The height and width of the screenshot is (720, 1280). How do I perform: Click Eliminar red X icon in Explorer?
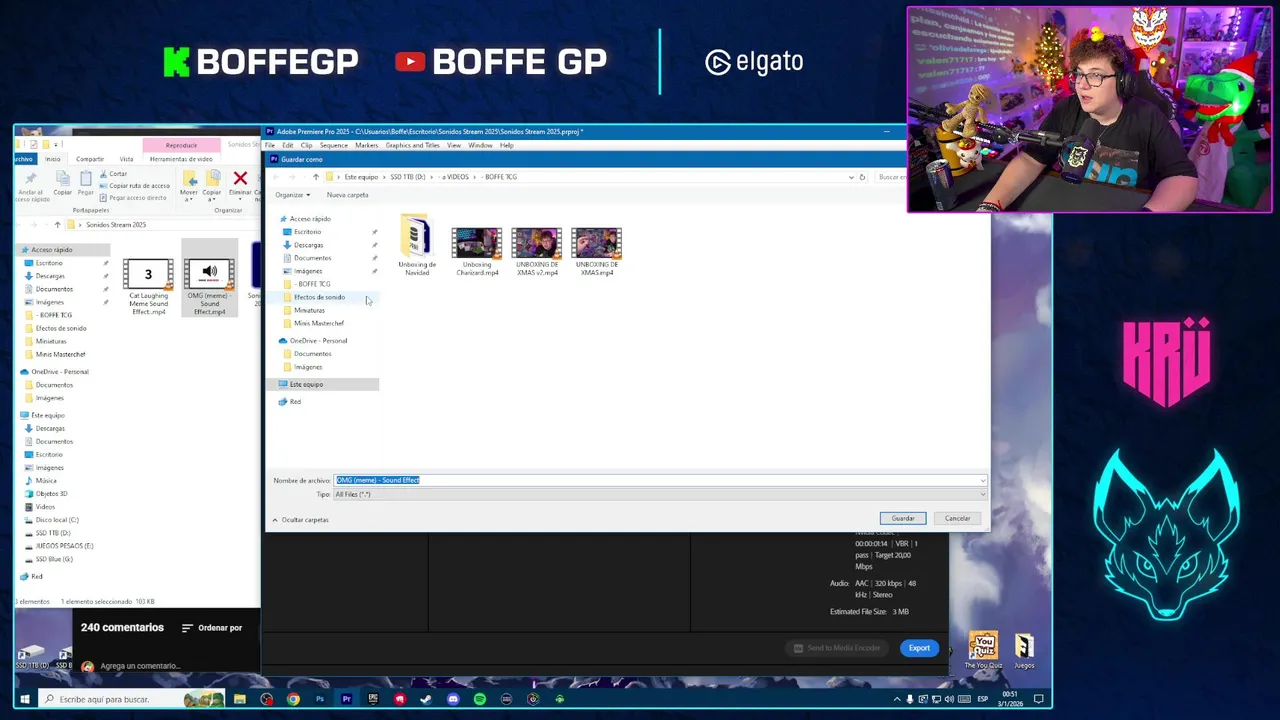click(240, 180)
